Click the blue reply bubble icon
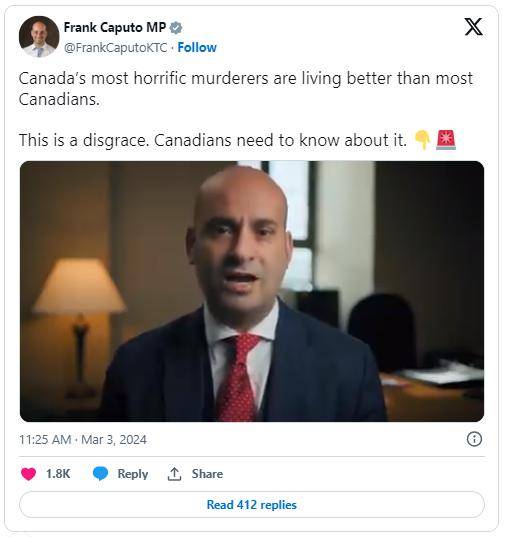The width and height of the screenshot is (509, 537). coord(100,474)
